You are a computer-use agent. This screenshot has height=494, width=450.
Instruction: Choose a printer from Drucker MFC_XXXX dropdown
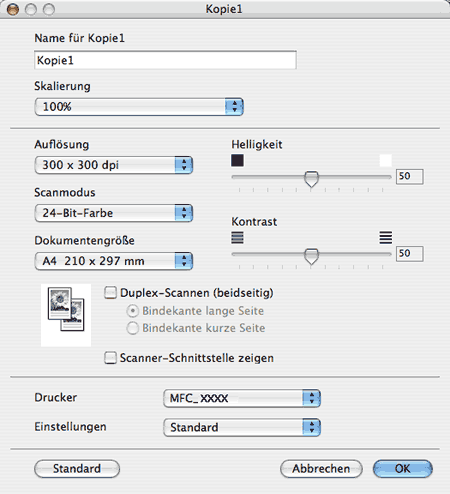click(242, 398)
